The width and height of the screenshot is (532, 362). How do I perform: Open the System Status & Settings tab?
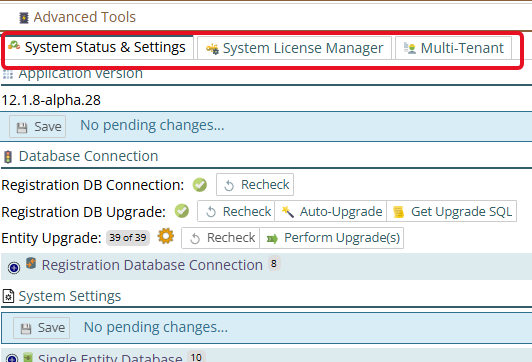point(97,47)
